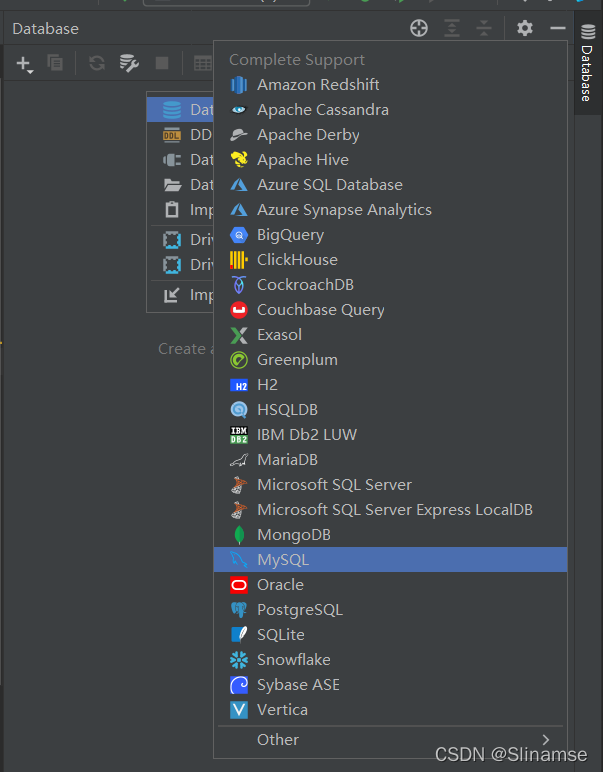Choose Microsoft SQL Server Express LocalDB

390,510
